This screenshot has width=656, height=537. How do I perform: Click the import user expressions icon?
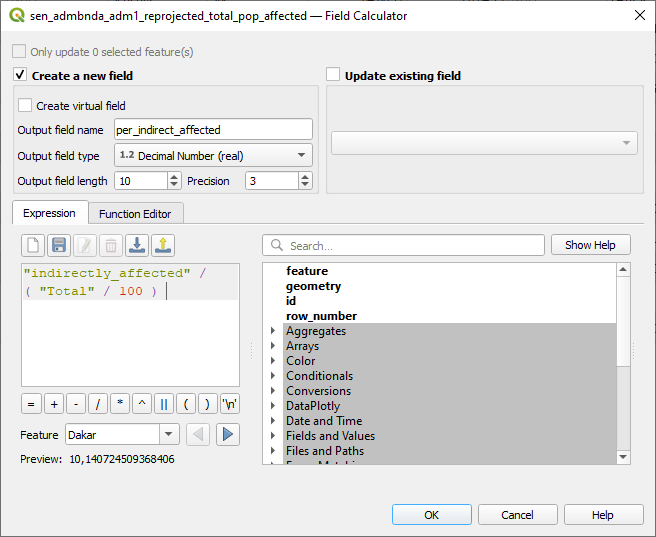[x=137, y=245]
